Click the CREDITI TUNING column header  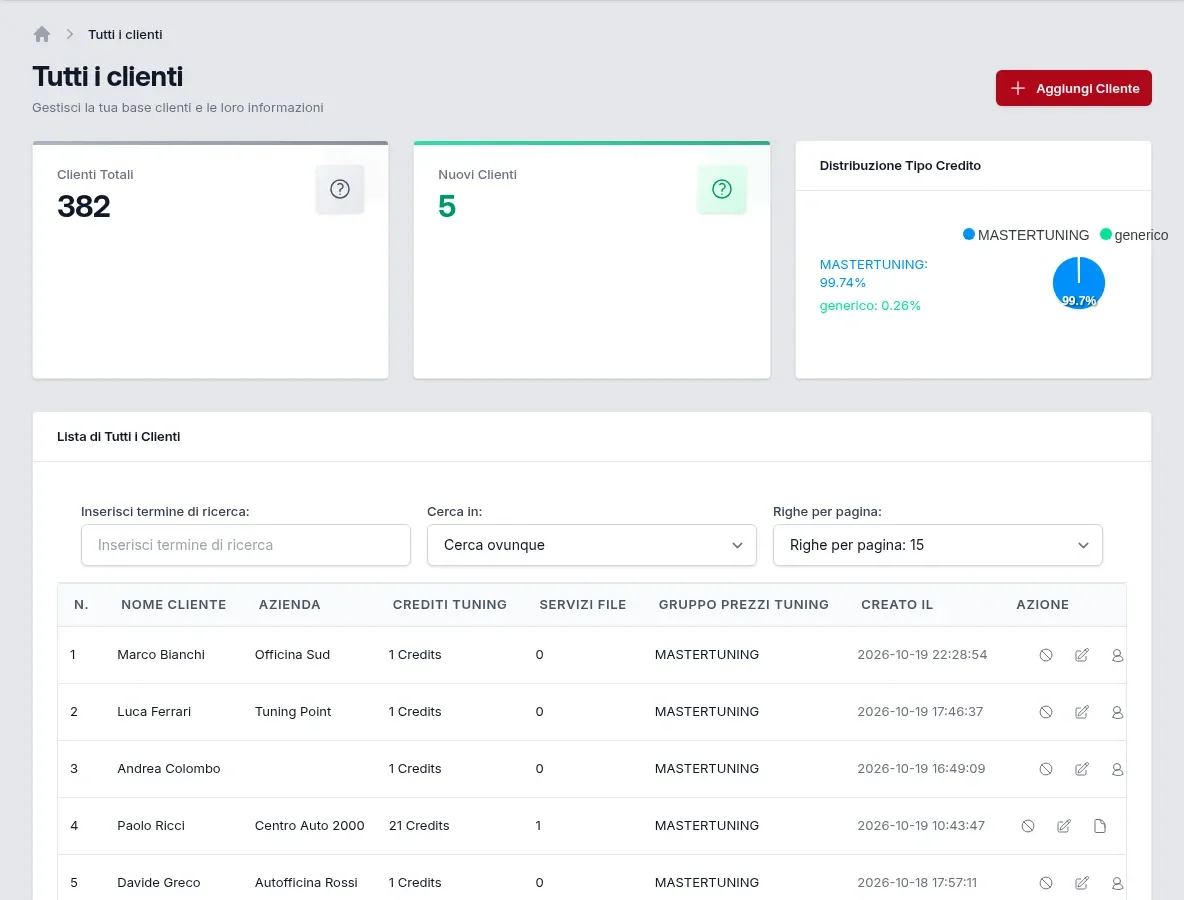point(450,605)
